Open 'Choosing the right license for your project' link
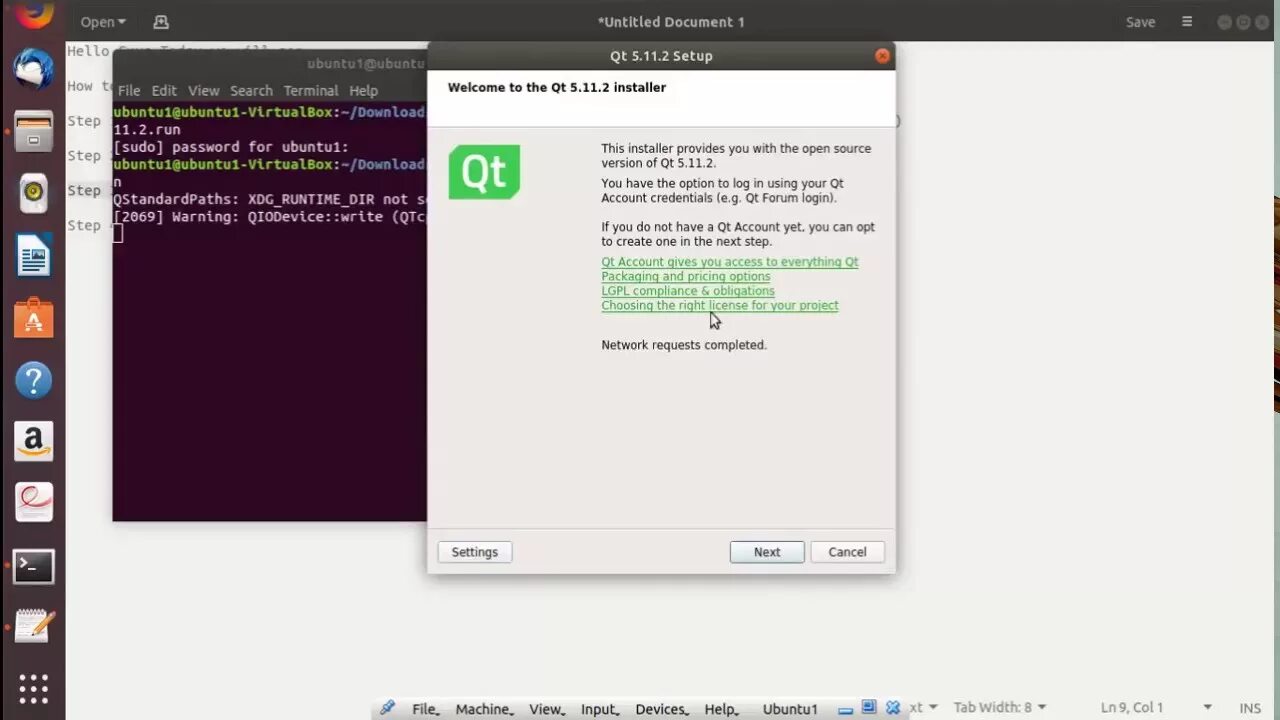1280x720 pixels. click(719, 306)
